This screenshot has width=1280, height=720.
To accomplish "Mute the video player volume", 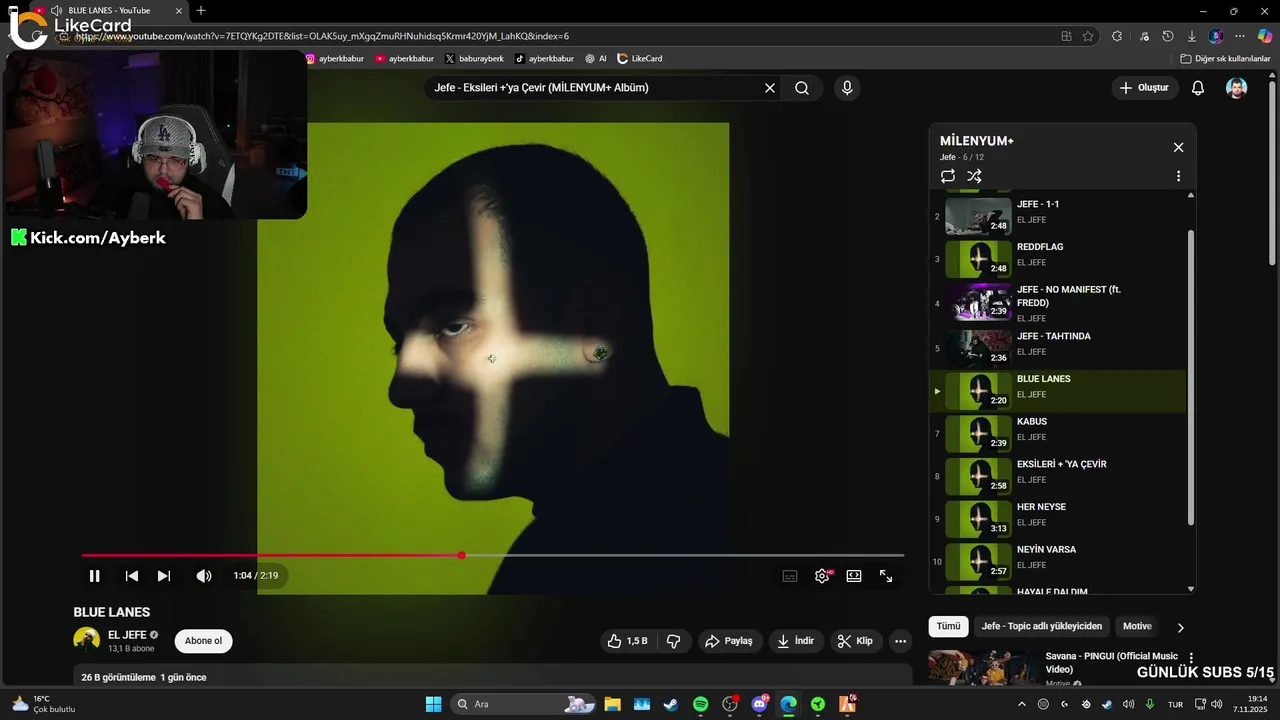I will point(204,576).
